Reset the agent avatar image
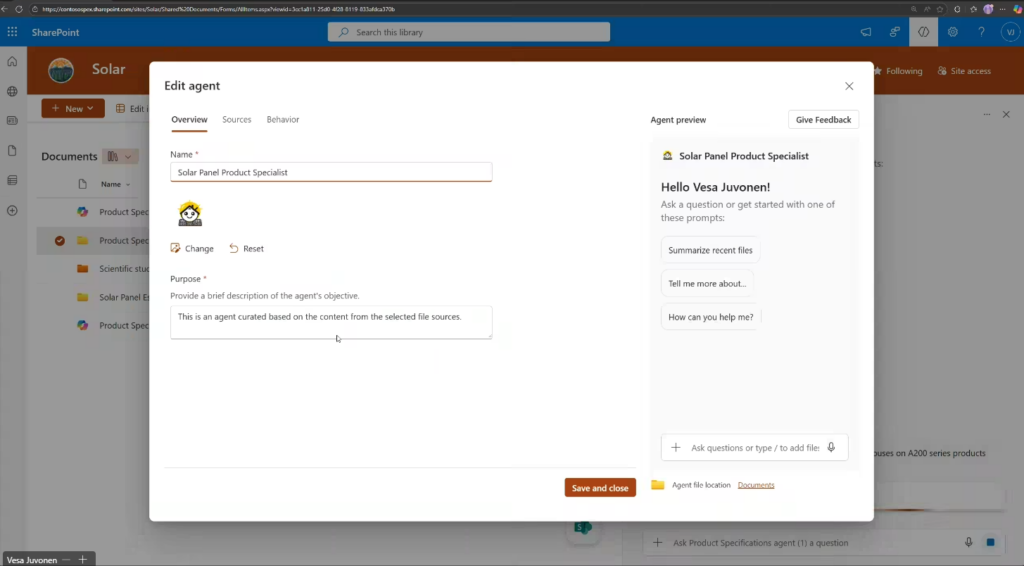Viewport: 1024px width, 566px height. (246, 248)
